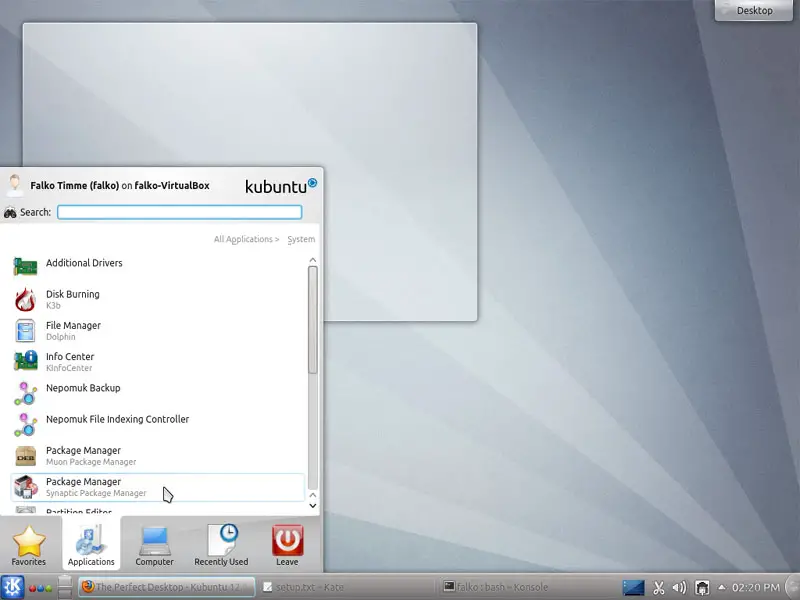Open the Additional Drivers icon
Screen dimensions: 800x600
(25, 266)
